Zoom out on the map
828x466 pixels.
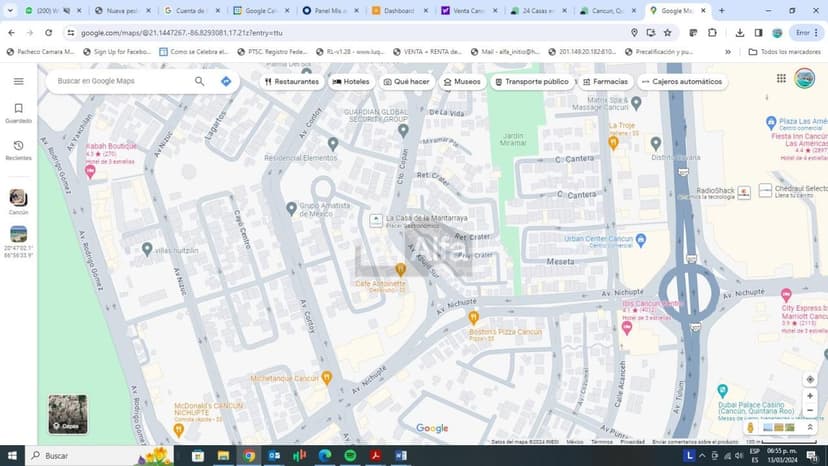click(810, 411)
